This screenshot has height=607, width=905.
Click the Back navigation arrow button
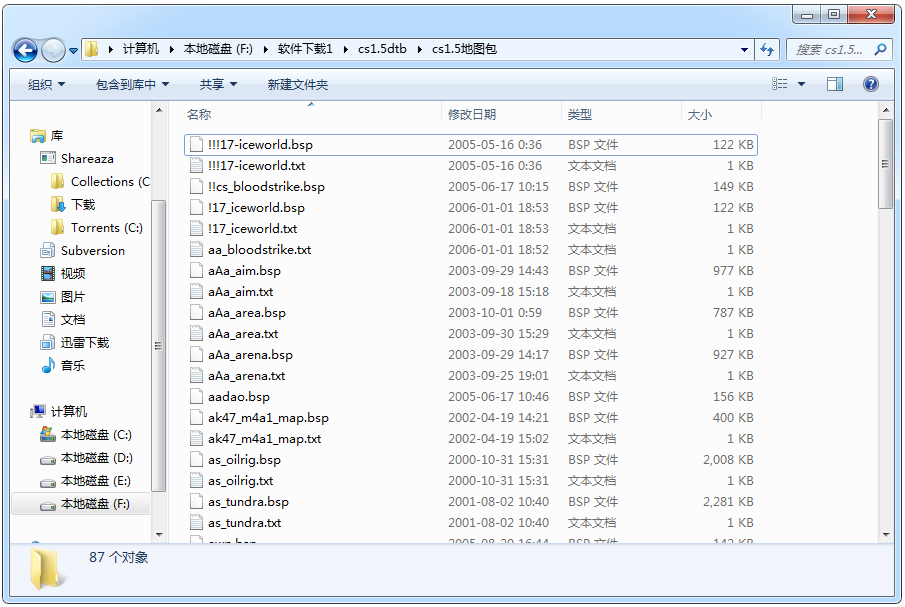point(26,49)
